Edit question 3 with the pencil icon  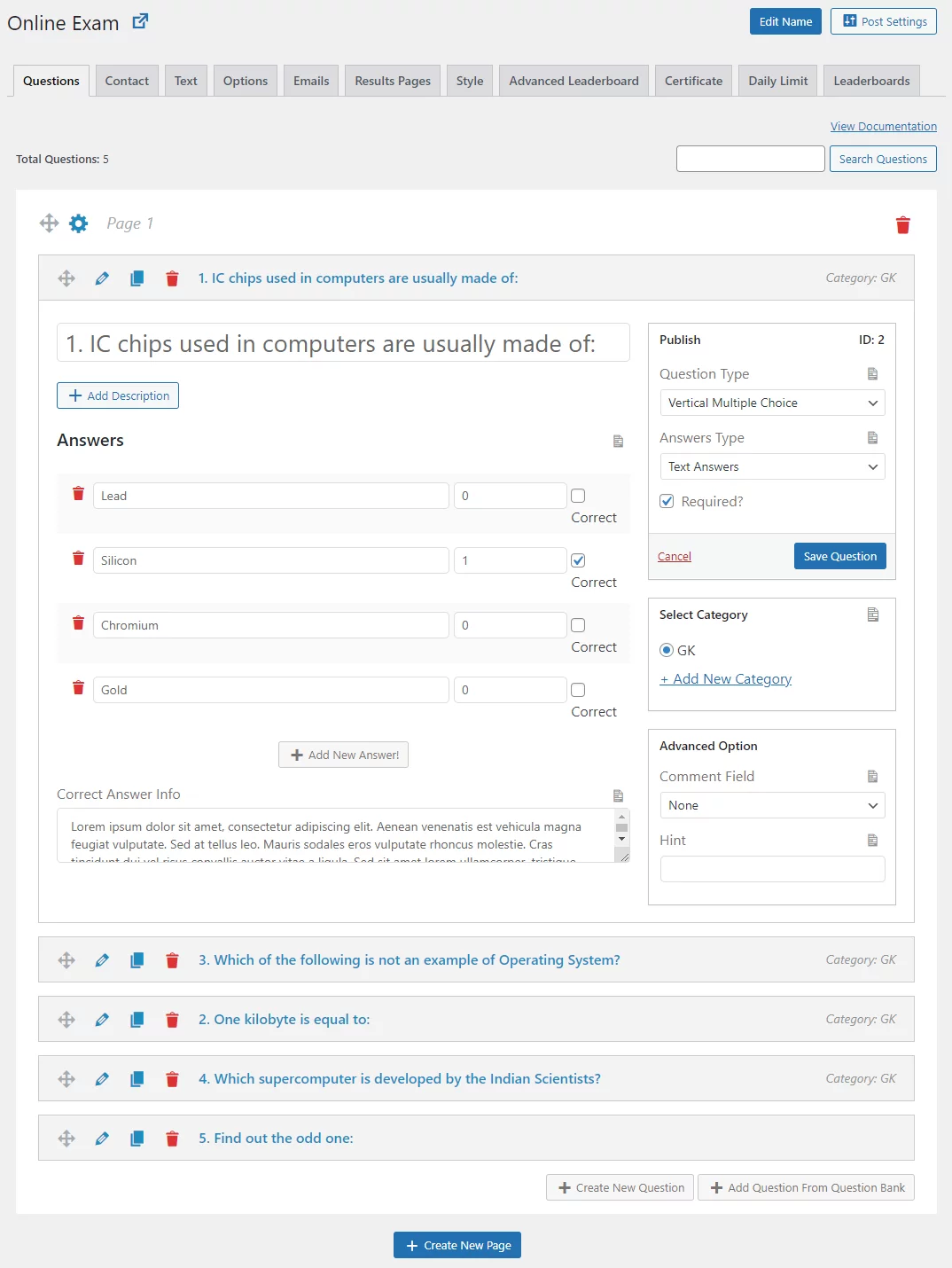tap(102, 959)
